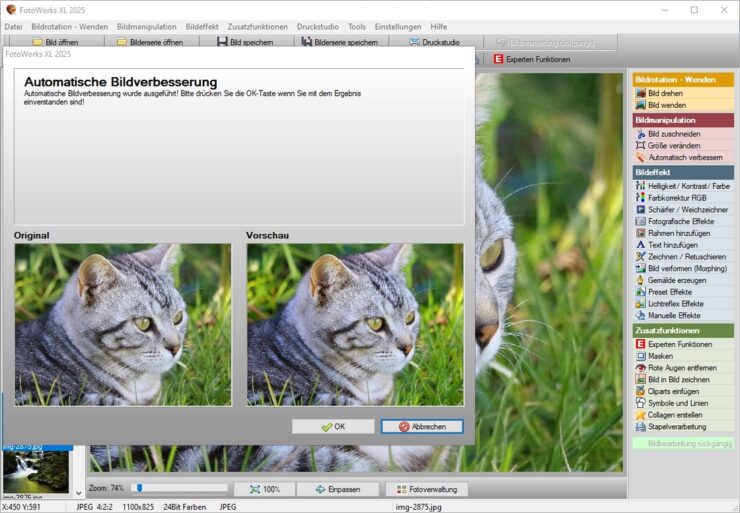This screenshot has width=740, height=513.
Task: Open Bild verformen (Morphing)
Action: point(683,269)
